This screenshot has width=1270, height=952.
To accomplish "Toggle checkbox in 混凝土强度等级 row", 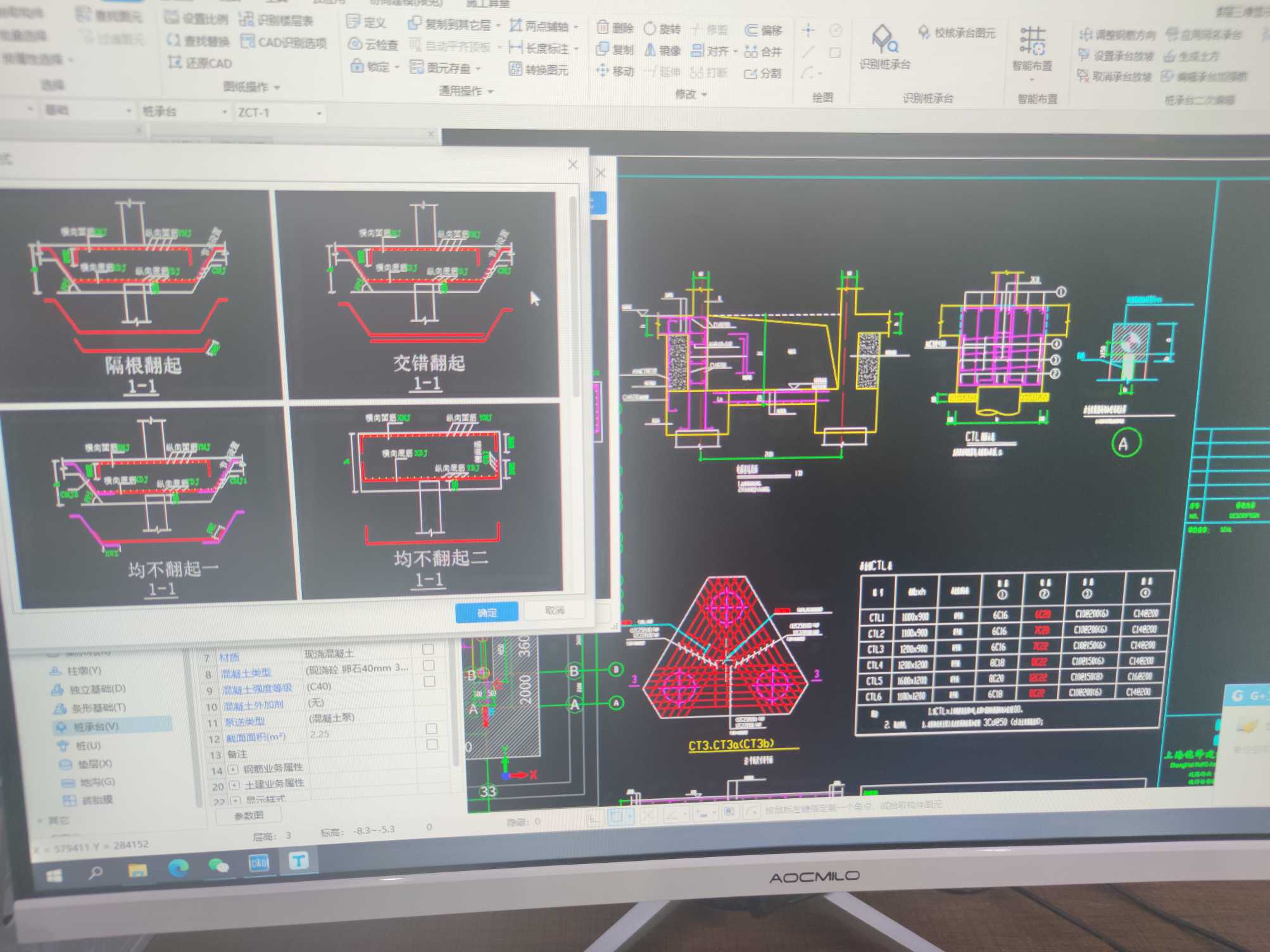I will pyautogui.click(x=429, y=681).
